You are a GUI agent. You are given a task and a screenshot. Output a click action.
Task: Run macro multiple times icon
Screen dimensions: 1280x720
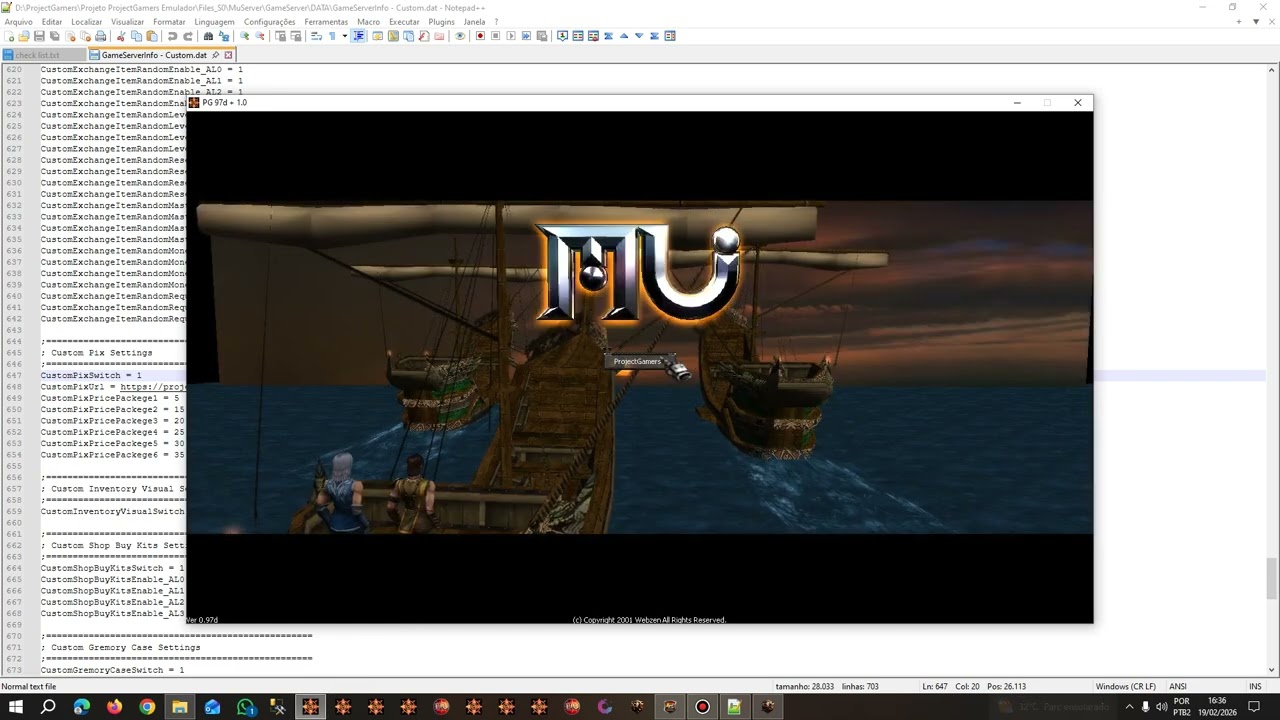[526, 36]
